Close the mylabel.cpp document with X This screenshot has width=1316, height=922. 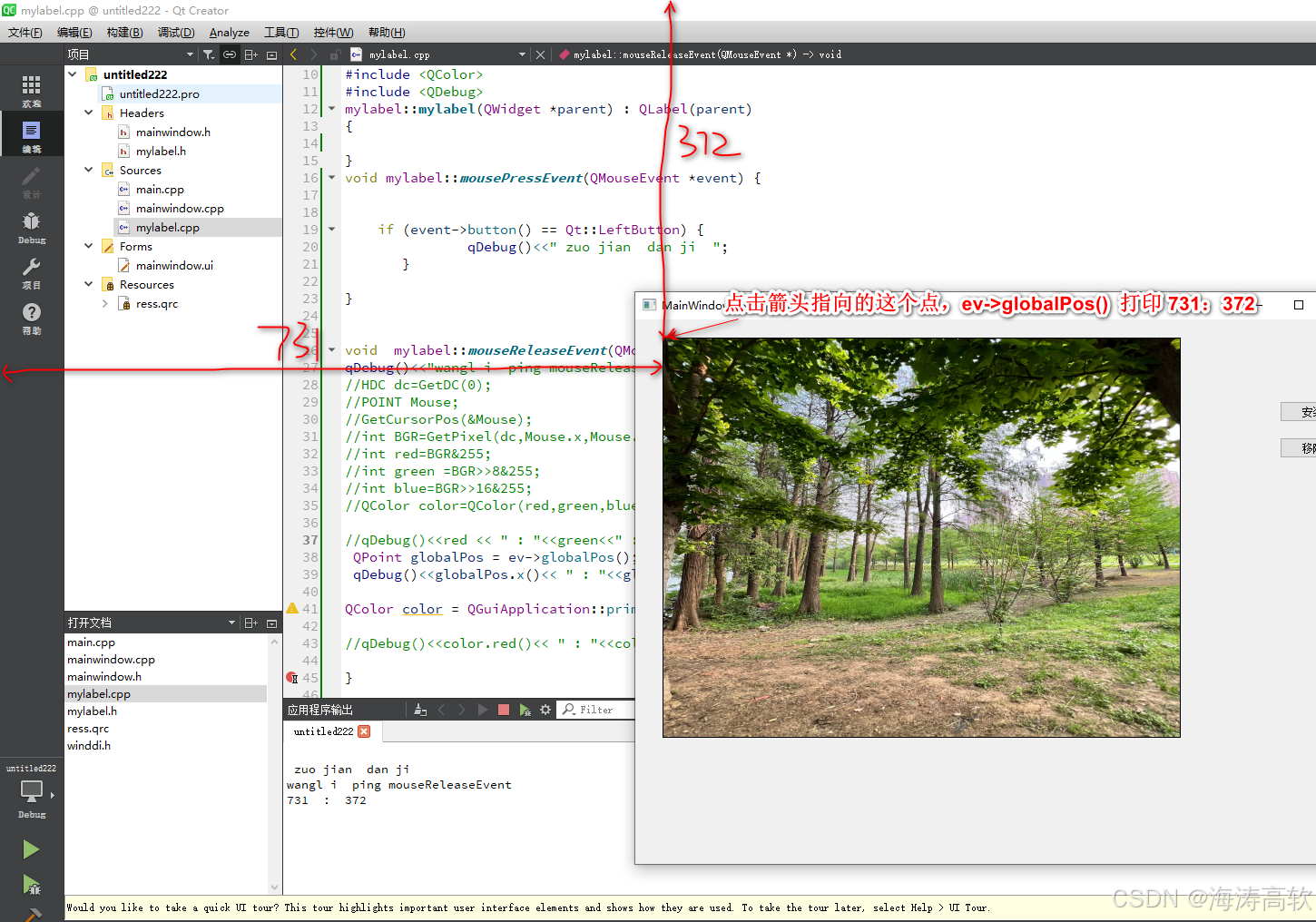540,54
